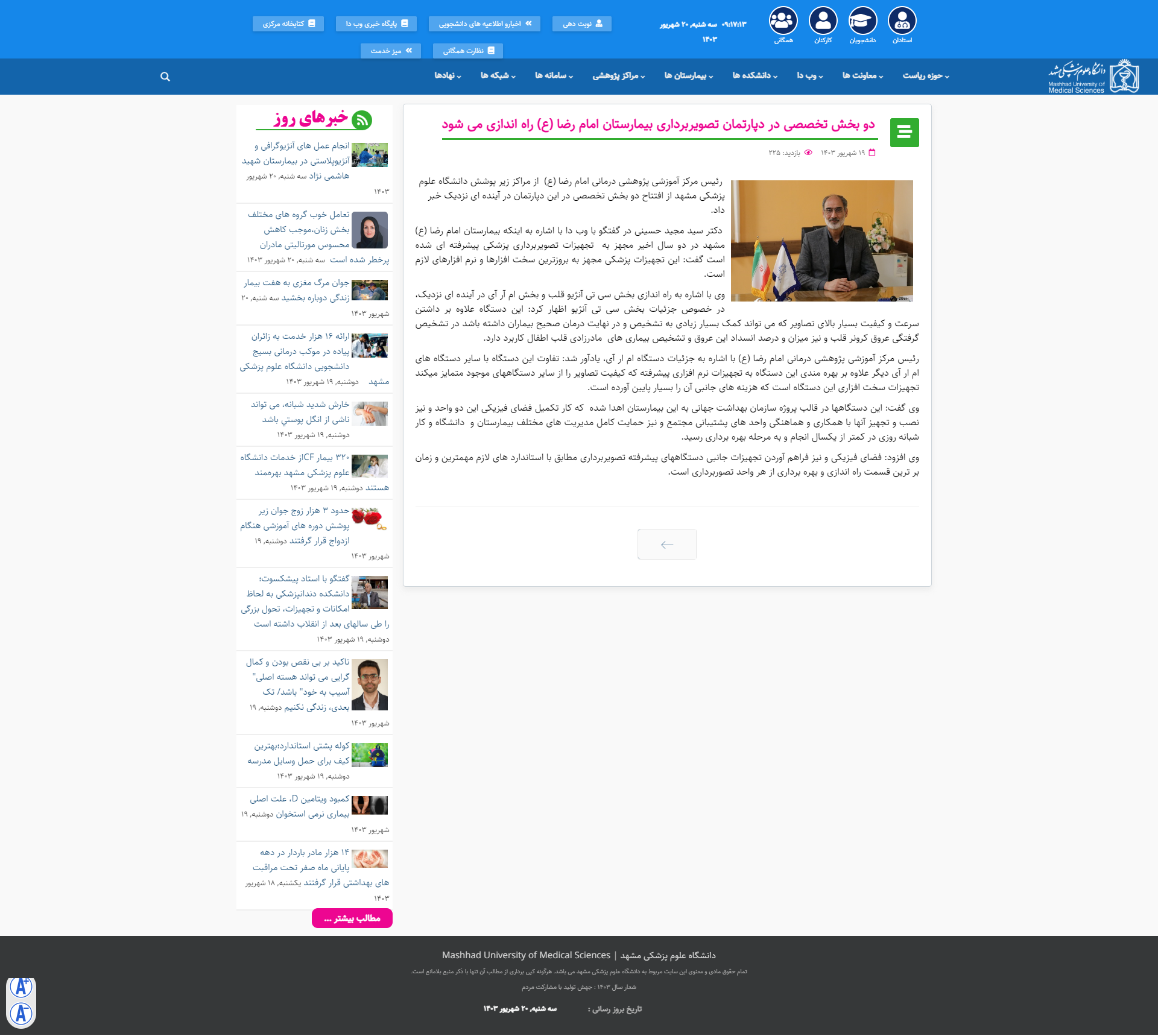Open the brain death donor news thumbnail
The width and height of the screenshot is (1158, 1036).
coord(370,290)
